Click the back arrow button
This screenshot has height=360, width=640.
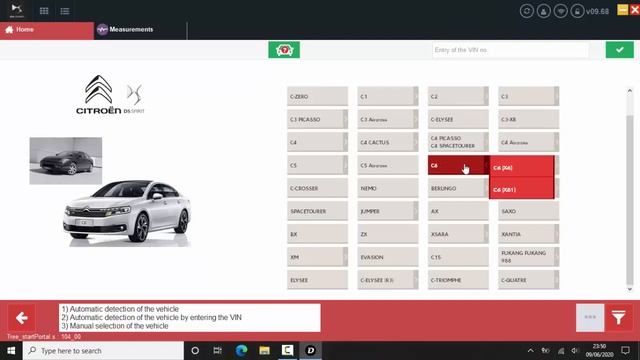[x=21, y=318]
